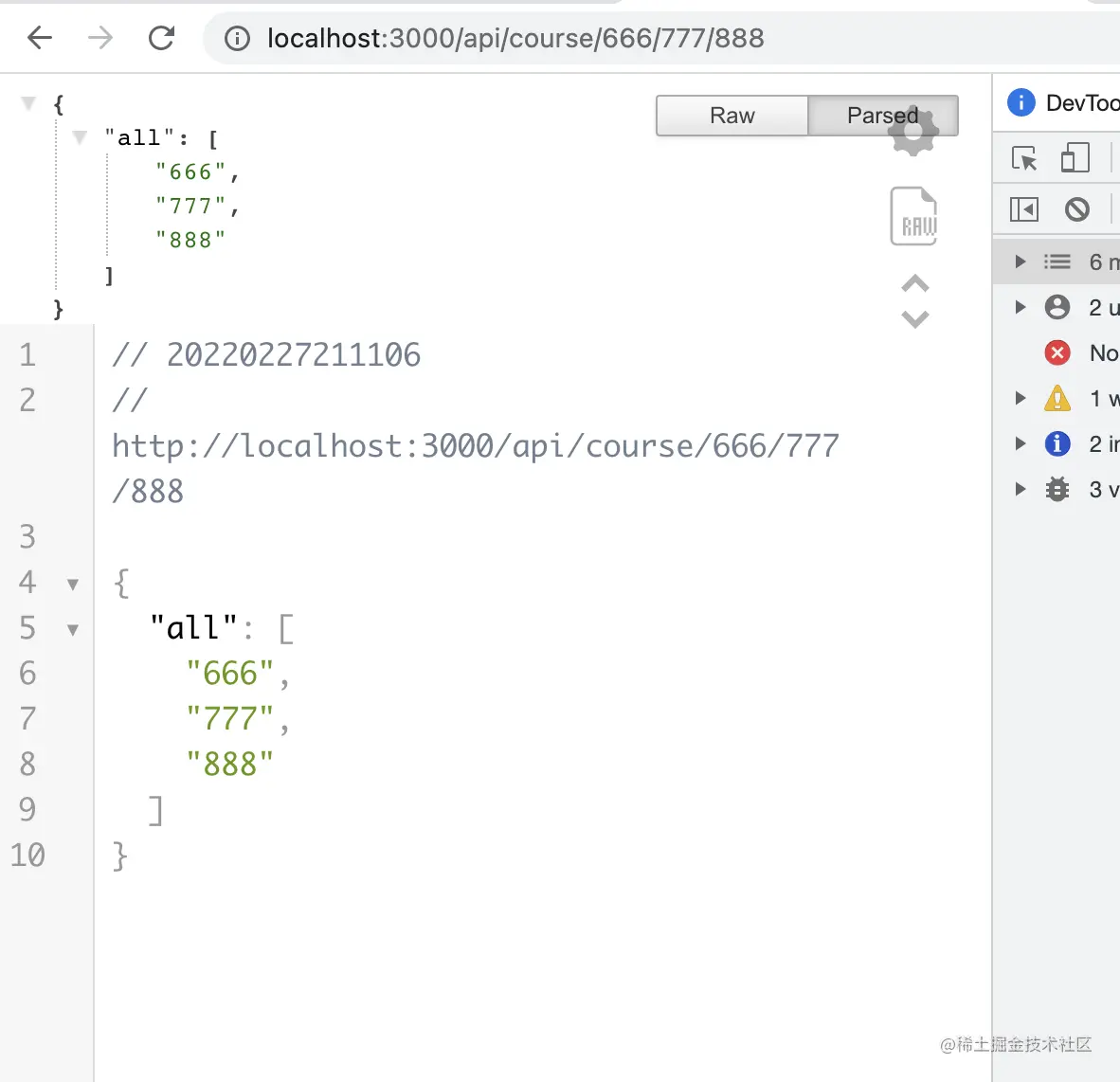This screenshot has width=1120, height=1082.
Task: Select the yellow warning triangle icon
Action: pyautogui.click(x=1057, y=398)
